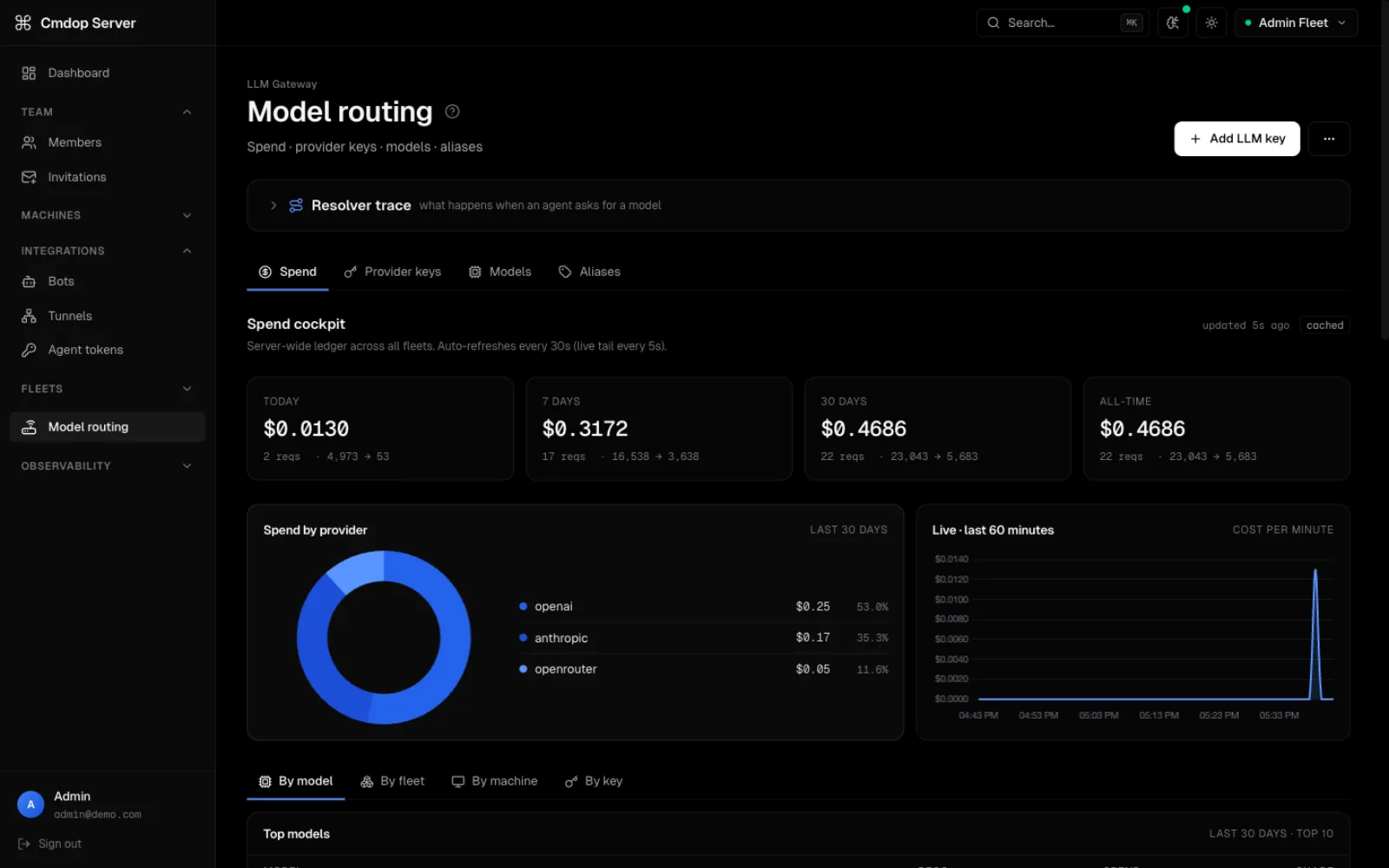This screenshot has height=868, width=1389.
Task: Open Tunnels in the sidebar
Action: click(x=108, y=316)
